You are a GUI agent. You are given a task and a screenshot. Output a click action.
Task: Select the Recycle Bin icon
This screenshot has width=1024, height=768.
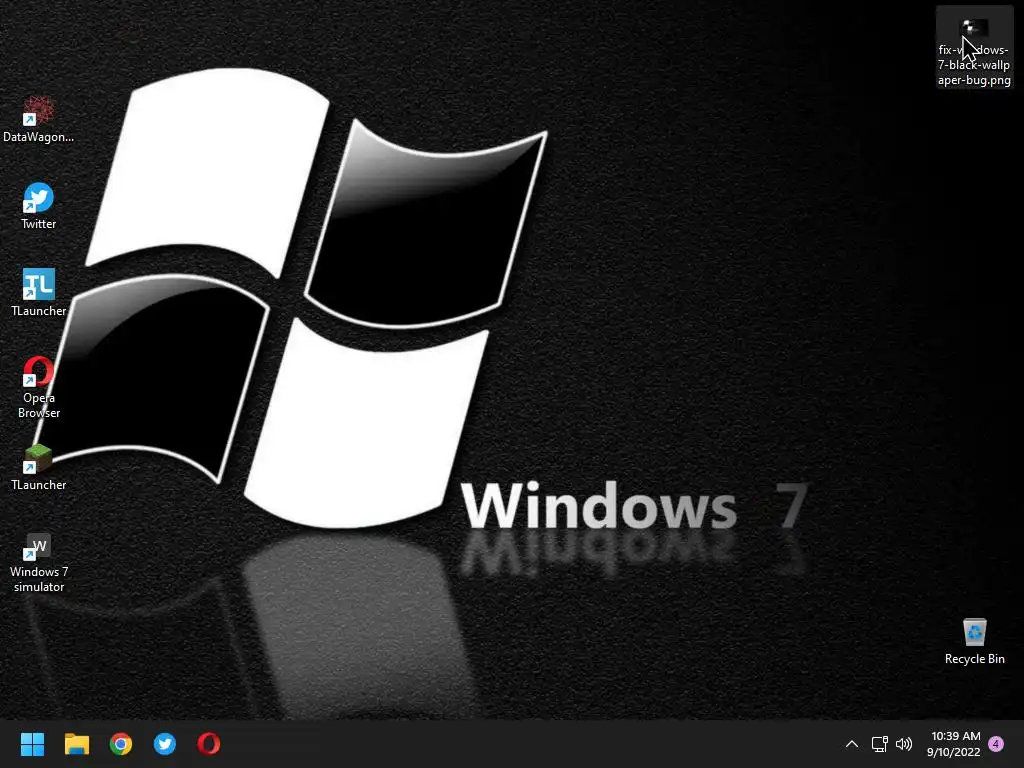tap(974, 641)
